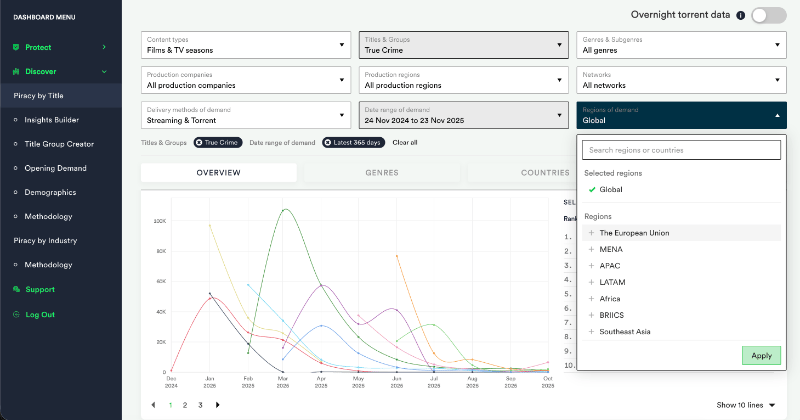Open Methodology under Piracy by Title
The height and width of the screenshot is (420, 800).
pos(48,216)
